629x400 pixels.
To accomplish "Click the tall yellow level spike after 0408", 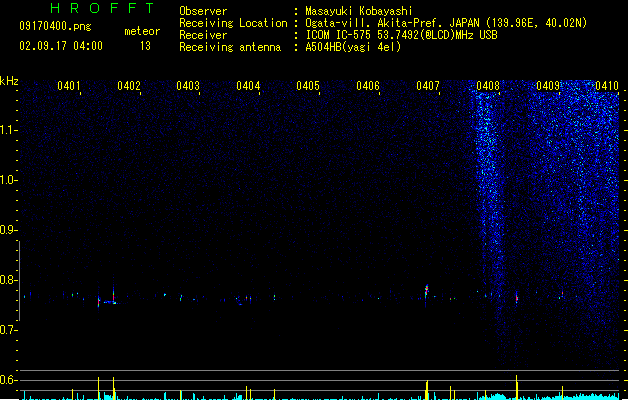I will click(517, 387).
